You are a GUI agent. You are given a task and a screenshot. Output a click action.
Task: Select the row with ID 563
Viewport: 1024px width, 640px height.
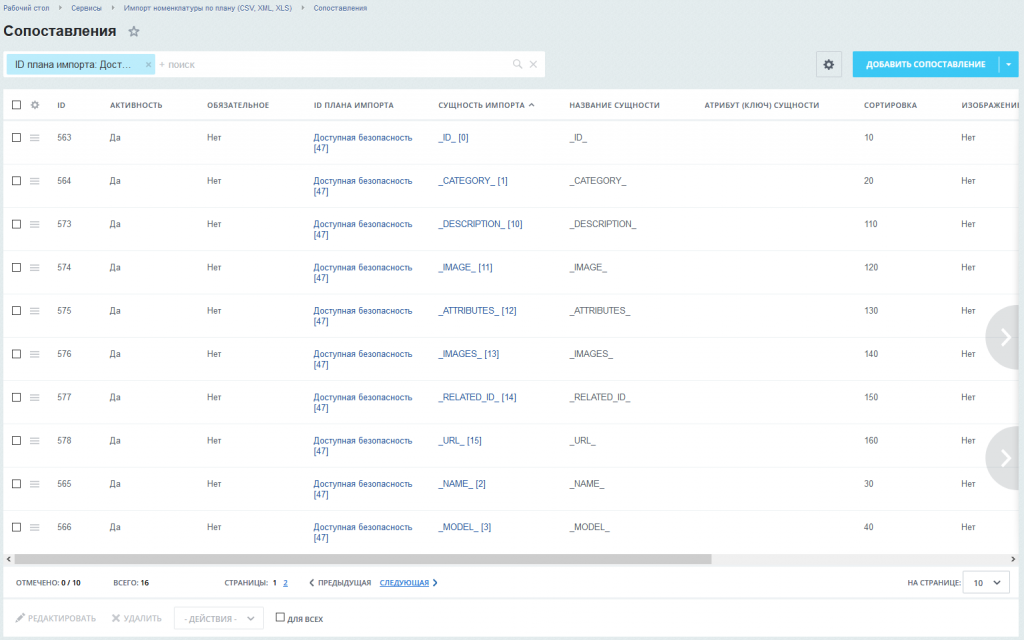[x=16, y=138]
